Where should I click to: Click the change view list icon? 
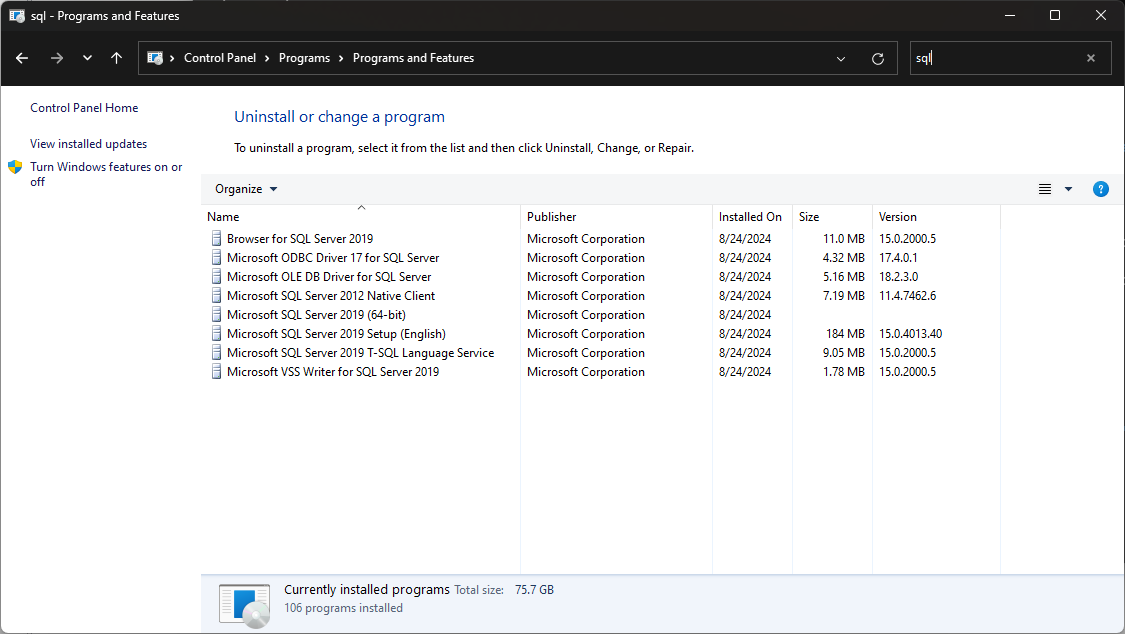(x=1045, y=189)
